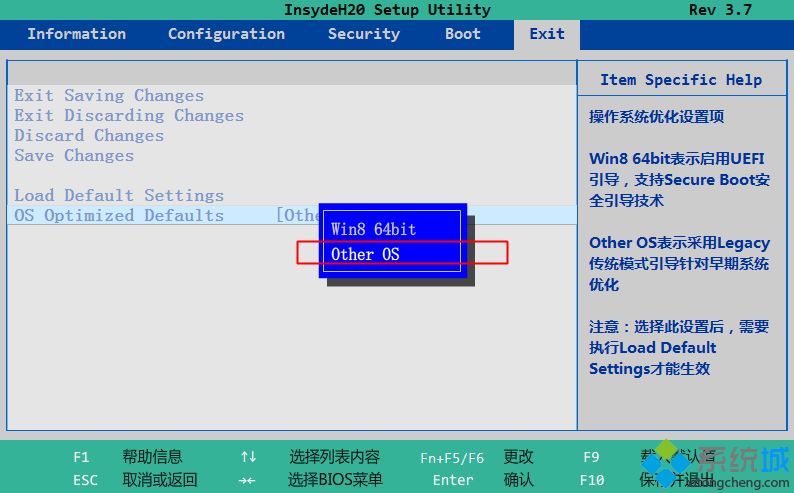
Task: Choose Exit Discarding Changes
Action: pyautogui.click(x=129, y=115)
